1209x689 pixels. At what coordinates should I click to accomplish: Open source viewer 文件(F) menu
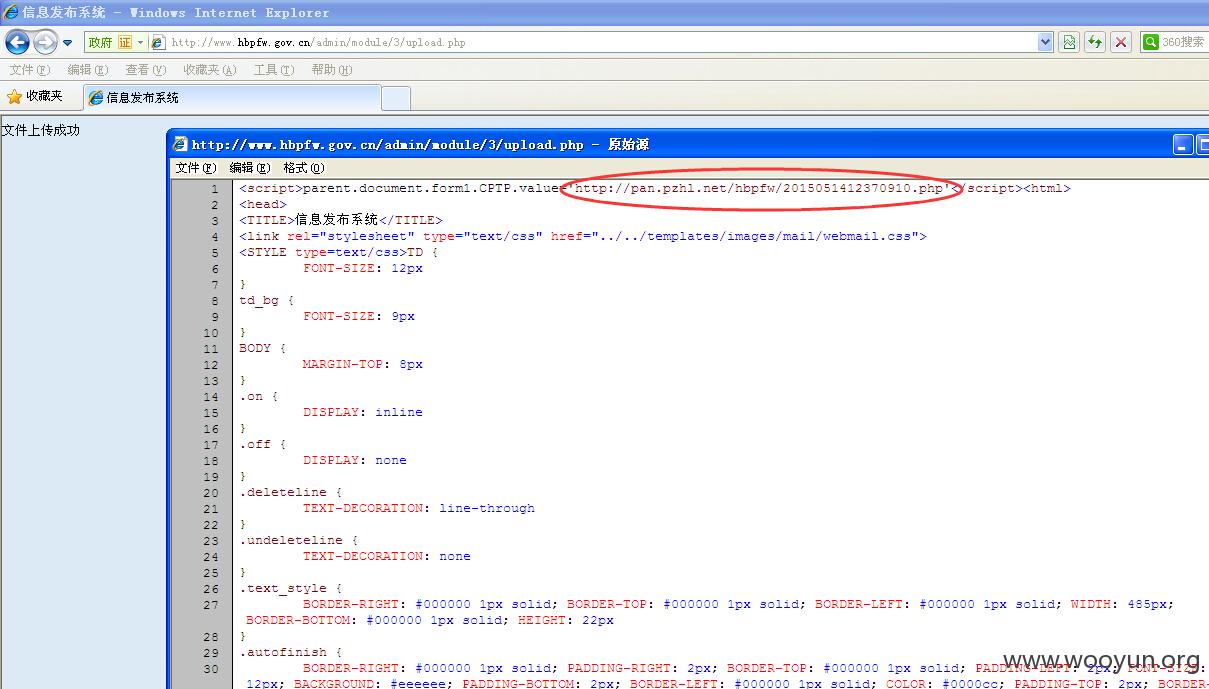(x=195, y=168)
